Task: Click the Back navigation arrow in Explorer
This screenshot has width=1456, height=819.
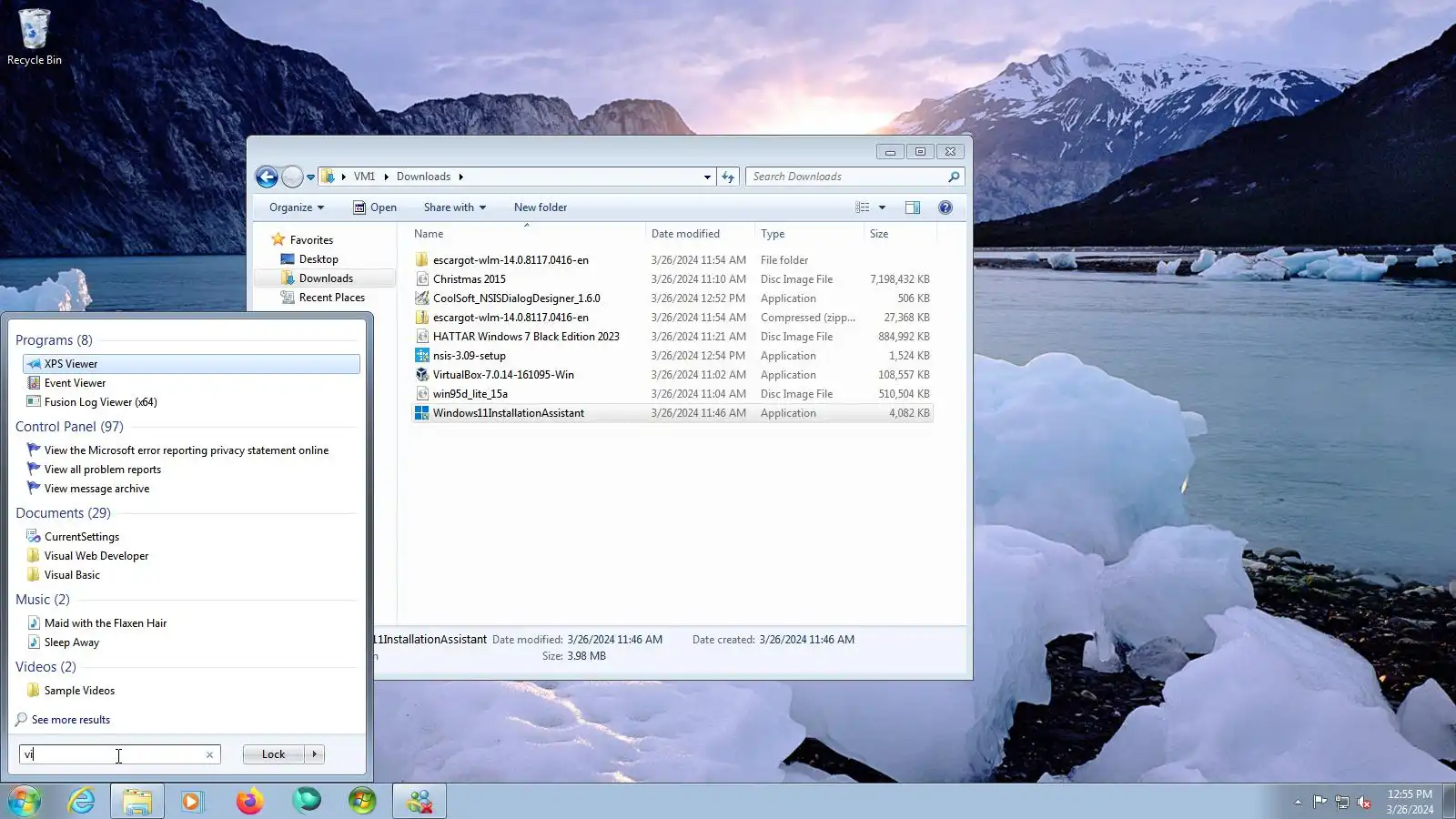Action: point(267,177)
